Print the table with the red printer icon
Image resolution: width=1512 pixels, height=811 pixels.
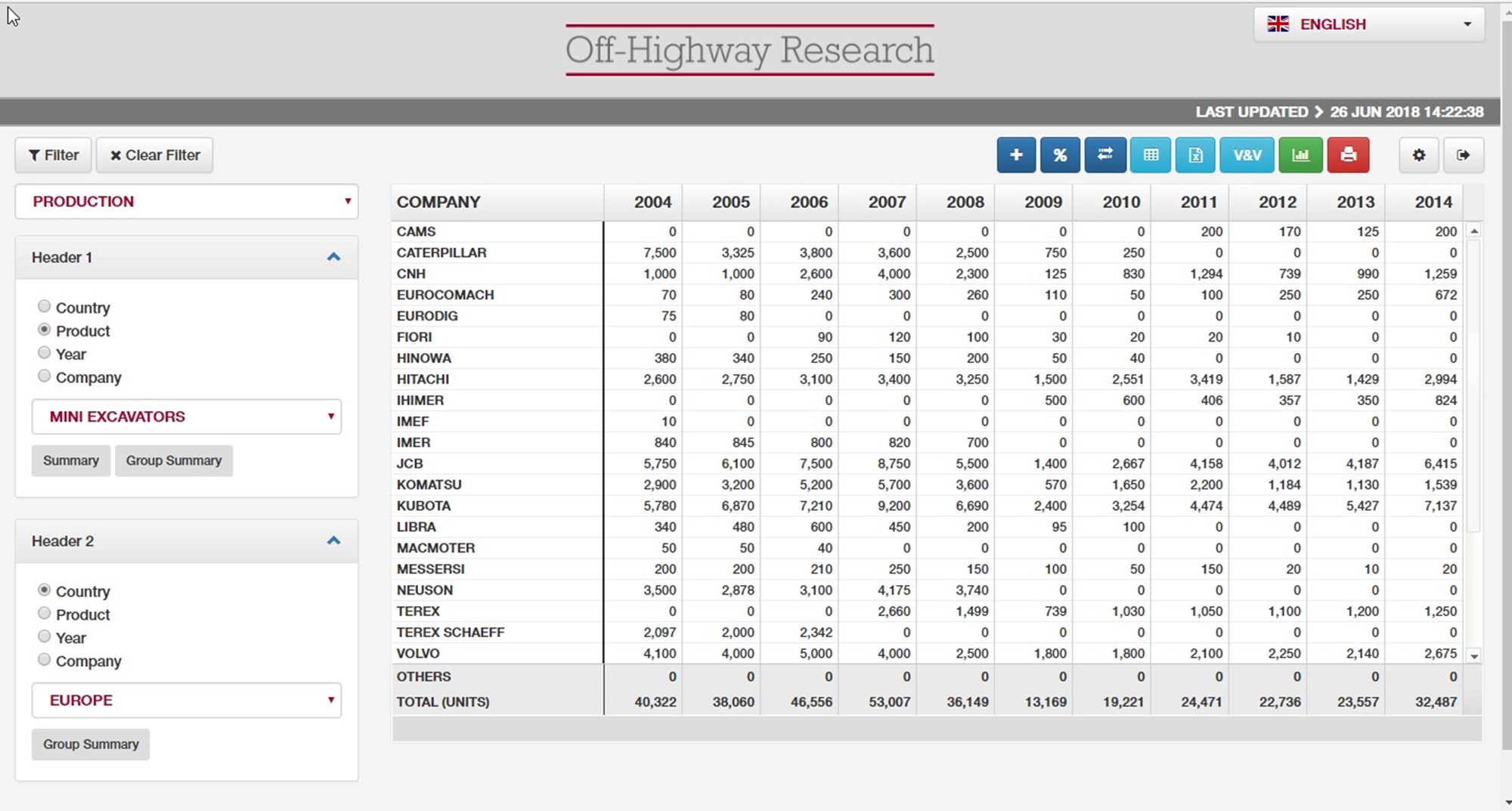tap(1348, 155)
